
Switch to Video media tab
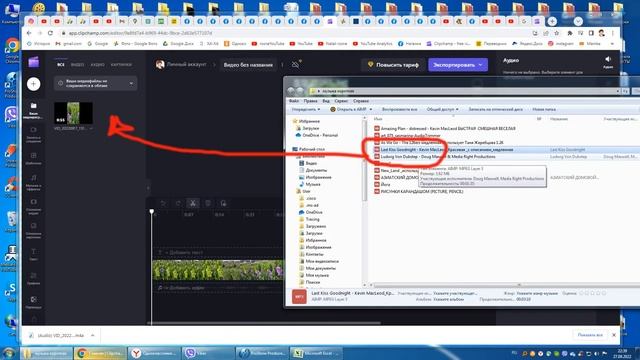[77, 64]
